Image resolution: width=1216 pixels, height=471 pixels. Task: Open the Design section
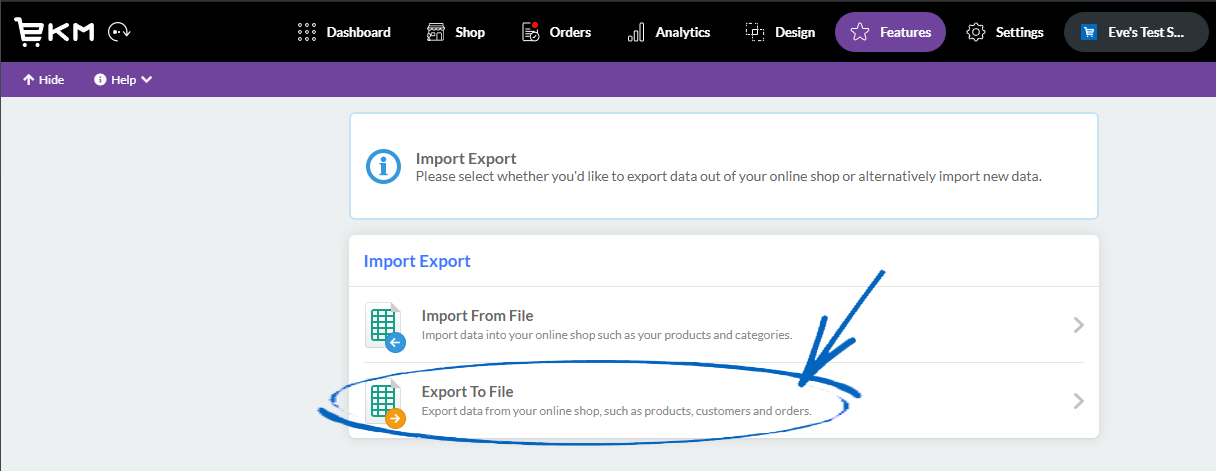(780, 32)
